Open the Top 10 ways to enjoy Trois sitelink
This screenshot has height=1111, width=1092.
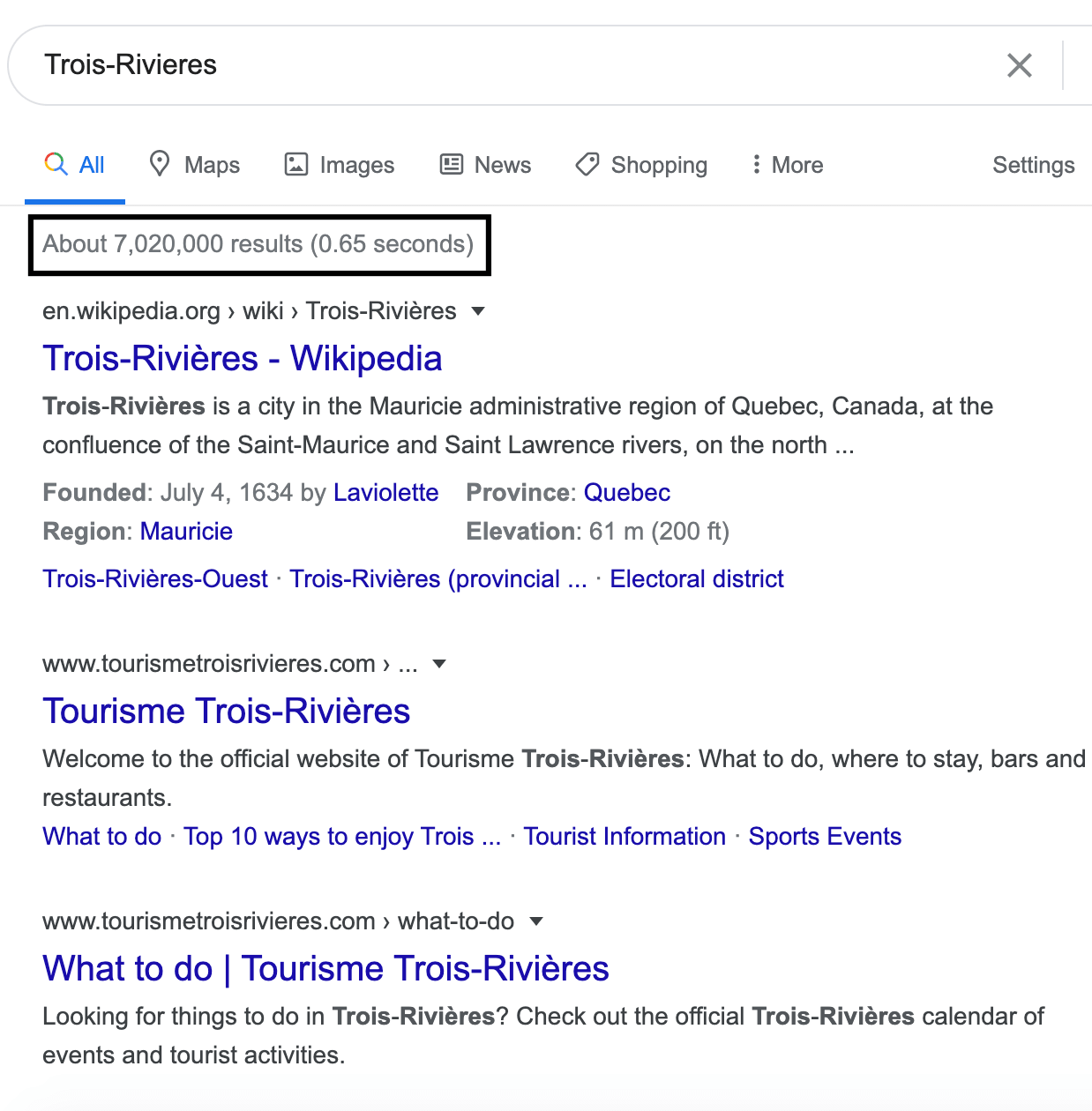(x=342, y=836)
